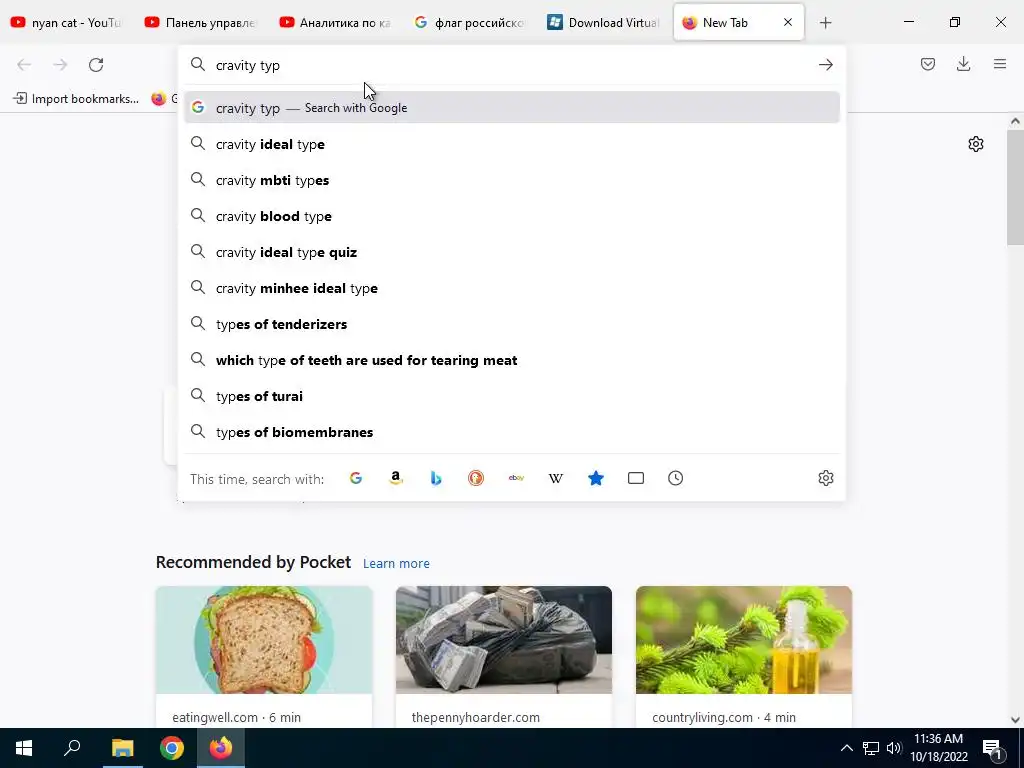1024x768 pixels.
Task: Show hidden system tray icons chevron
Action: tap(846, 748)
